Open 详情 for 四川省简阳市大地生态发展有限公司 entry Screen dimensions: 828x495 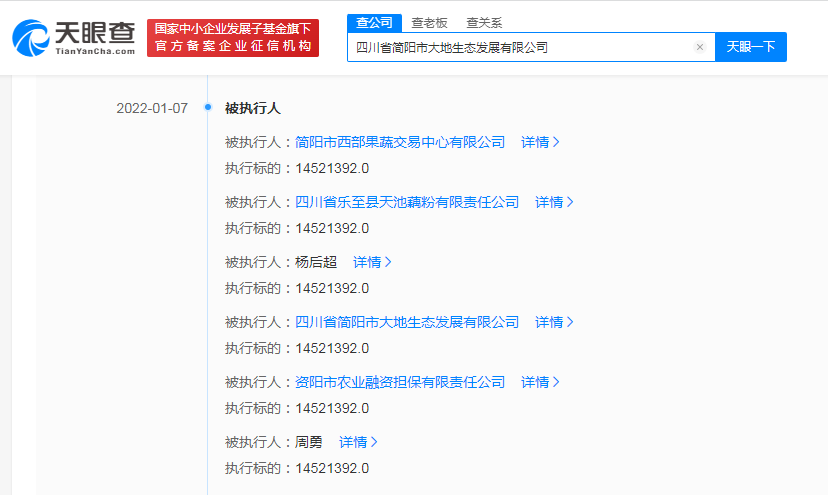(554, 322)
